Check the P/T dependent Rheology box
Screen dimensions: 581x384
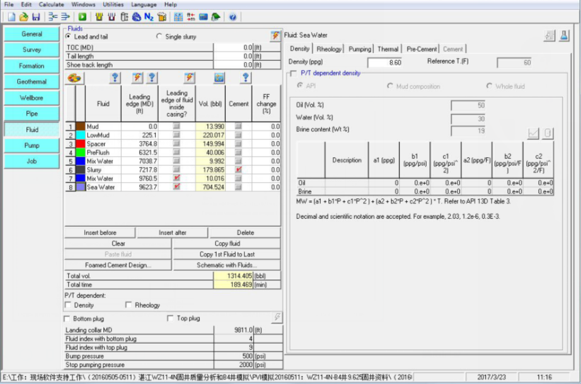pyautogui.click(x=128, y=305)
